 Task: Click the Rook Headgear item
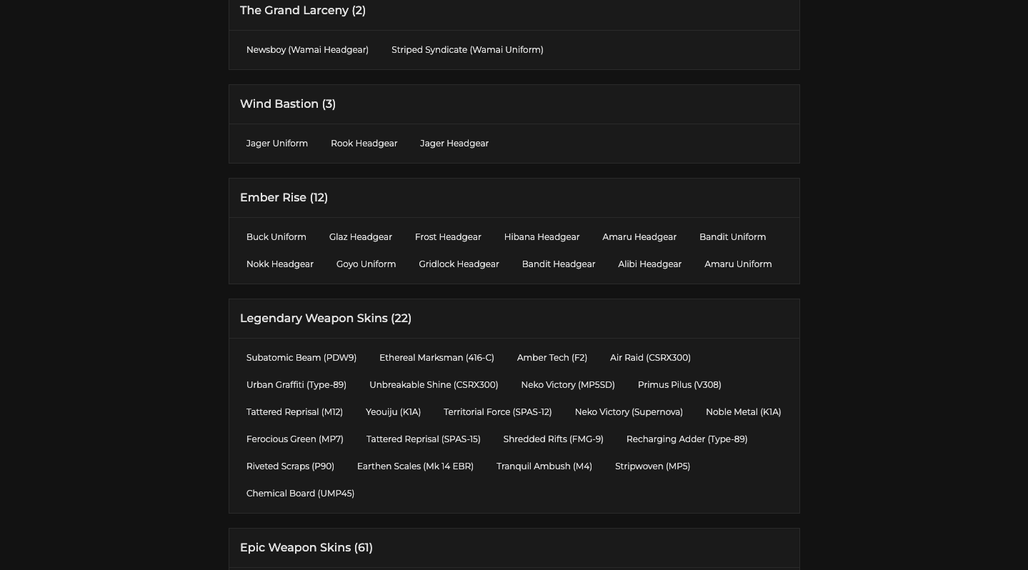(364, 144)
